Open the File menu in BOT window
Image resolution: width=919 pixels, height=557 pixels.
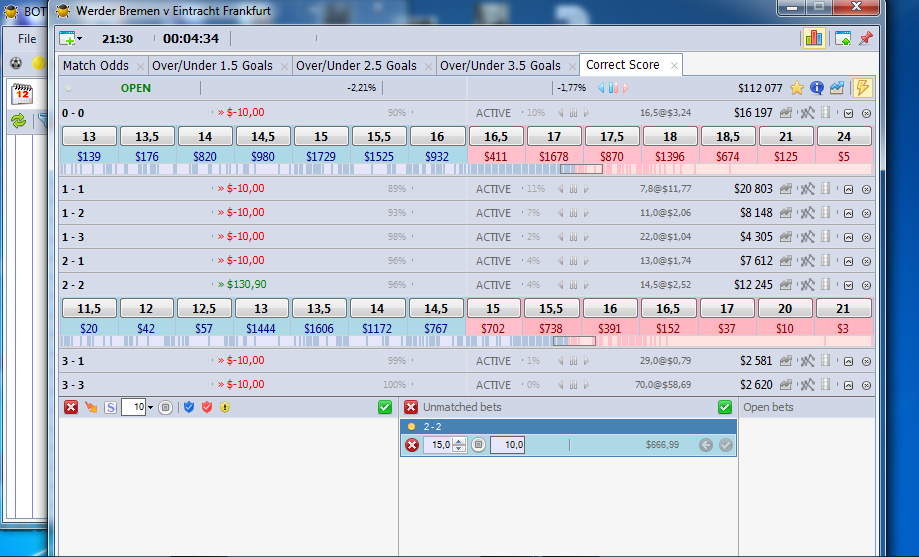point(27,39)
